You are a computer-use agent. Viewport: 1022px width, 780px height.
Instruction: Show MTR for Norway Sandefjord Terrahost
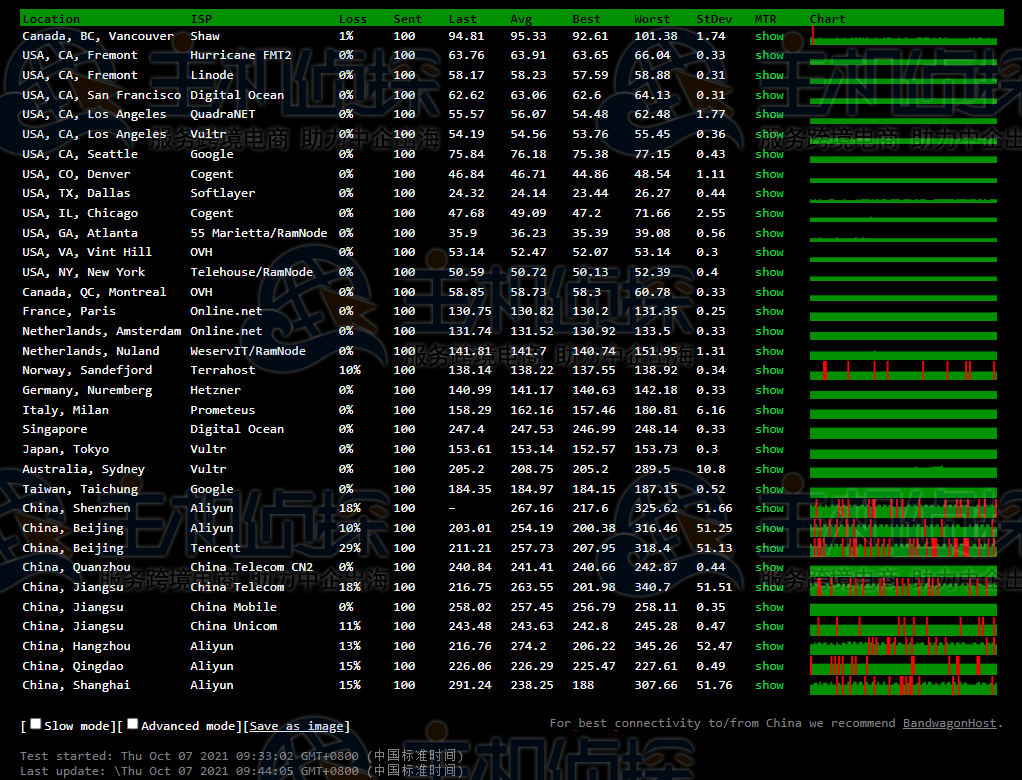[x=769, y=370]
